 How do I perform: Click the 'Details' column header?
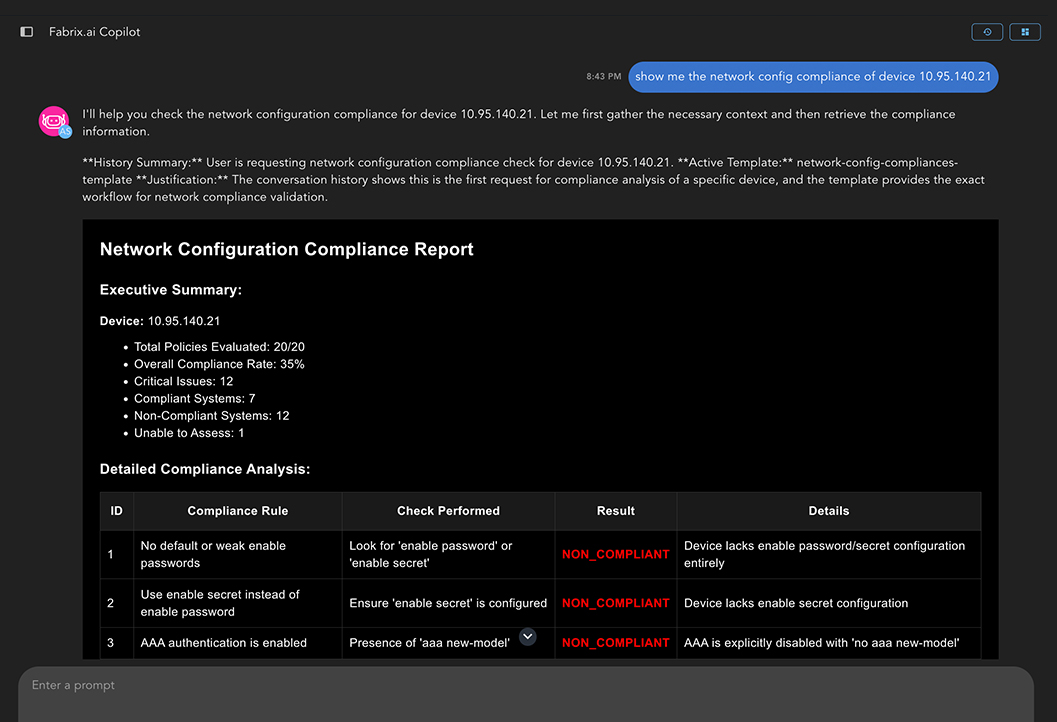point(828,511)
